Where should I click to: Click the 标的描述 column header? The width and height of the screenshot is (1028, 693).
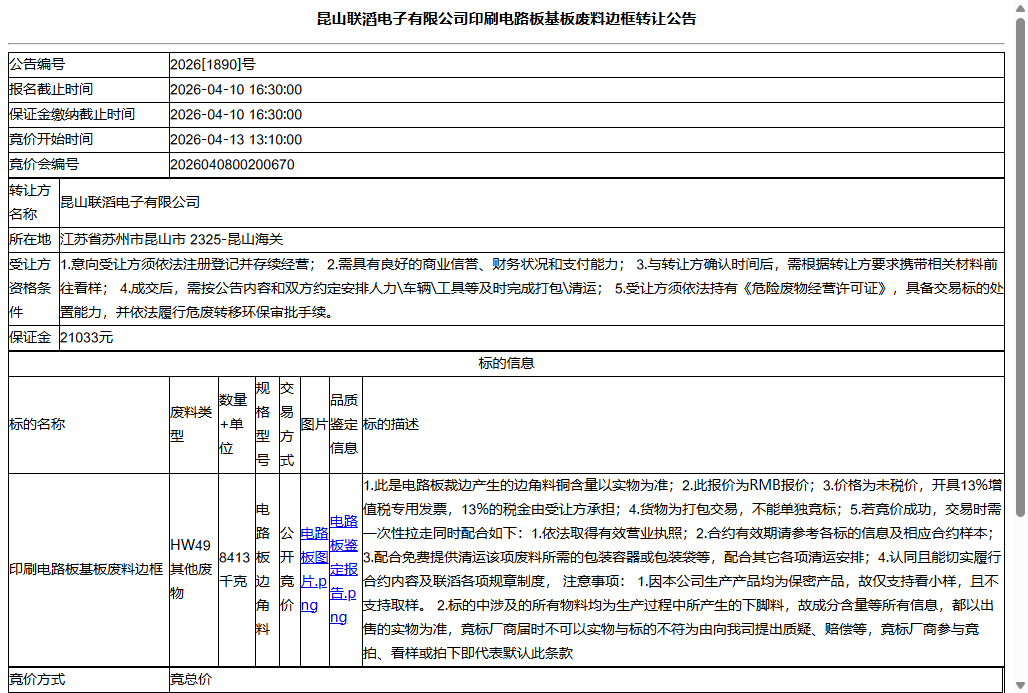(x=683, y=424)
